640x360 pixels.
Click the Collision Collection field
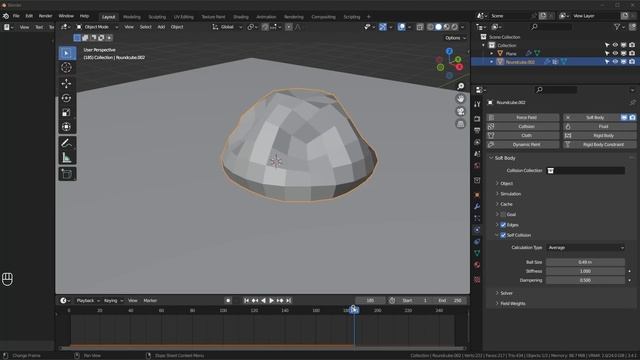(x=585, y=171)
